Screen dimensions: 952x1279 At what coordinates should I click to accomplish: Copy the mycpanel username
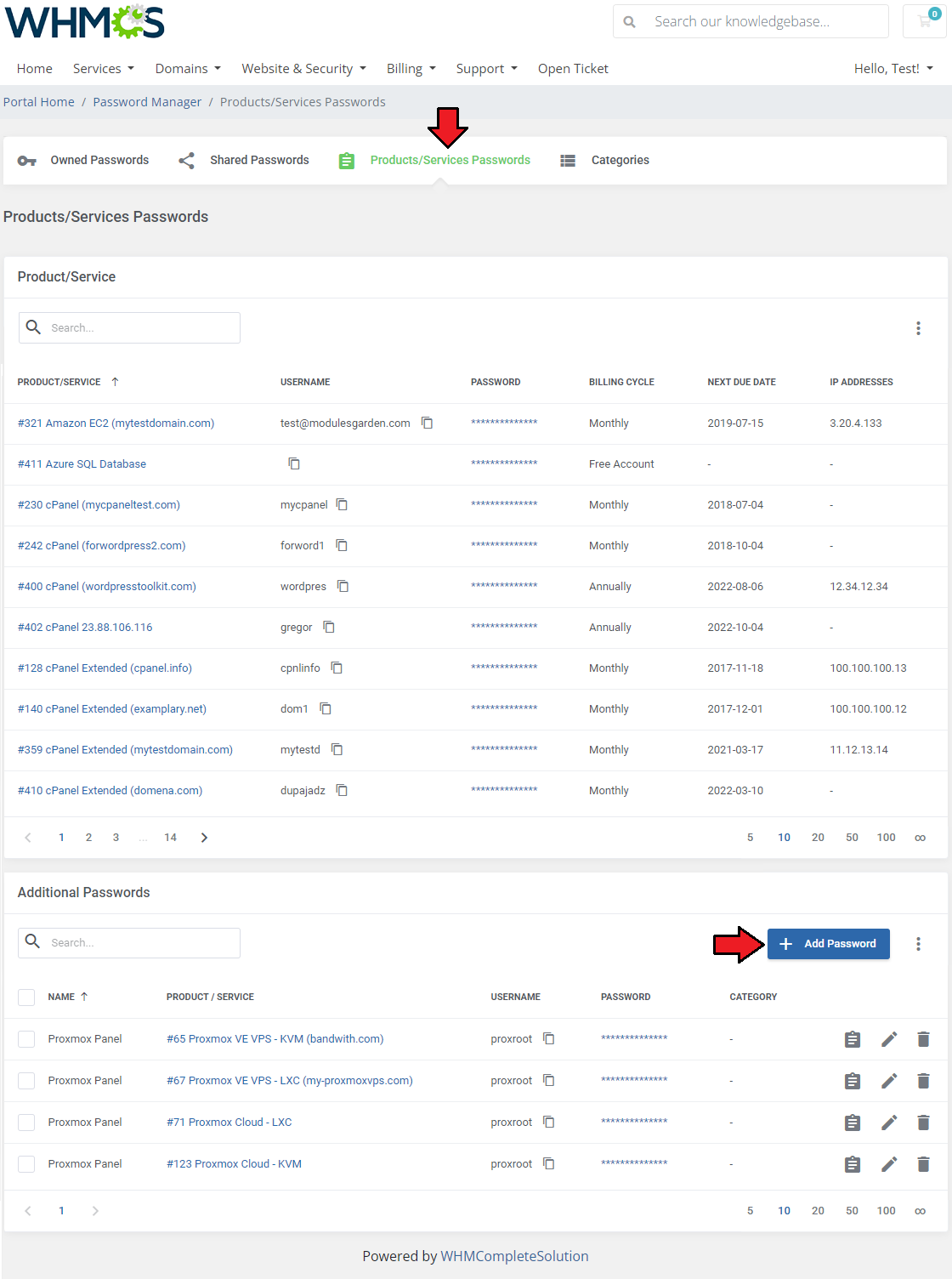pos(342,504)
